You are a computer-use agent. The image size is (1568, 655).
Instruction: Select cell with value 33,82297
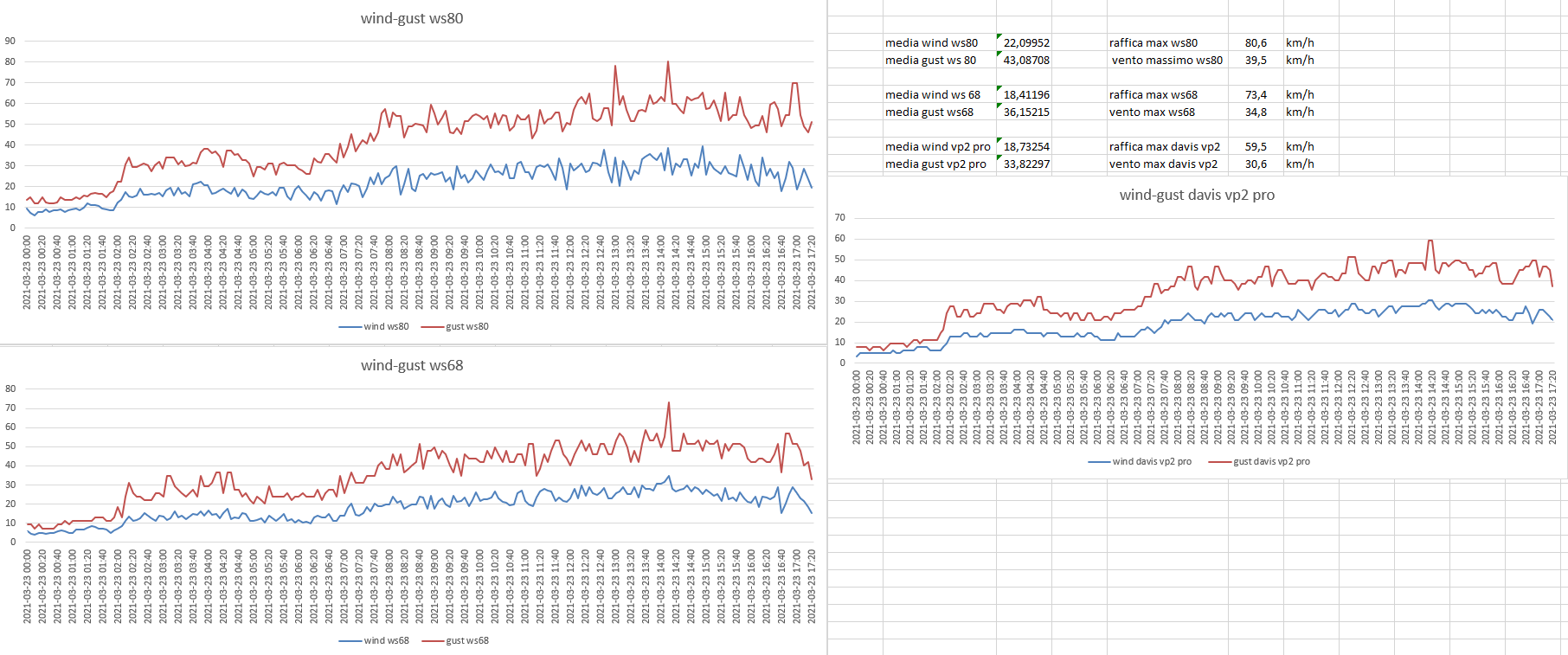pyautogui.click(x=1025, y=164)
